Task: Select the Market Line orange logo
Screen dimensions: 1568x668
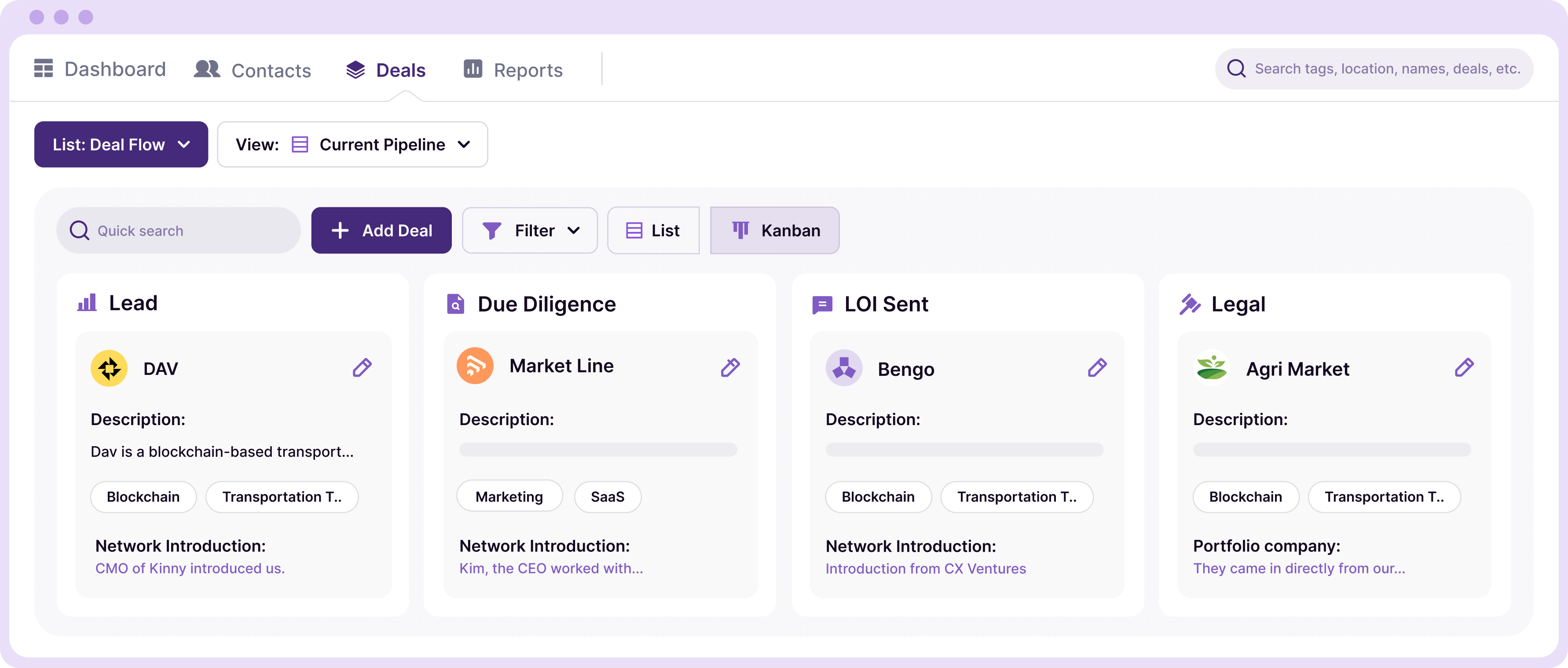Action: tap(475, 365)
